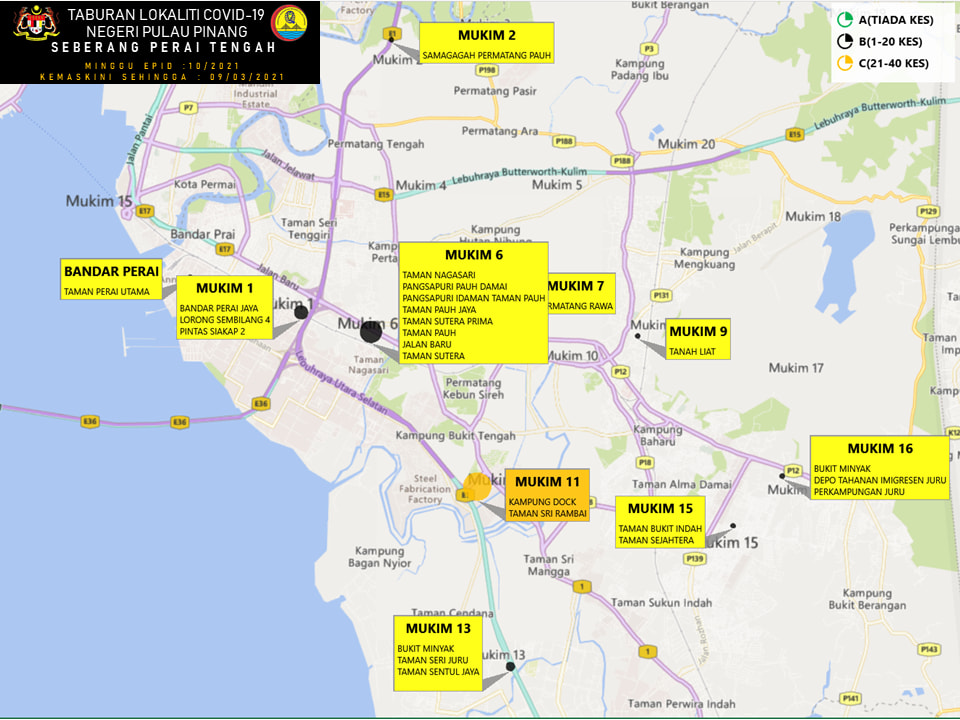Click the P143 road shield

tap(928, 650)
